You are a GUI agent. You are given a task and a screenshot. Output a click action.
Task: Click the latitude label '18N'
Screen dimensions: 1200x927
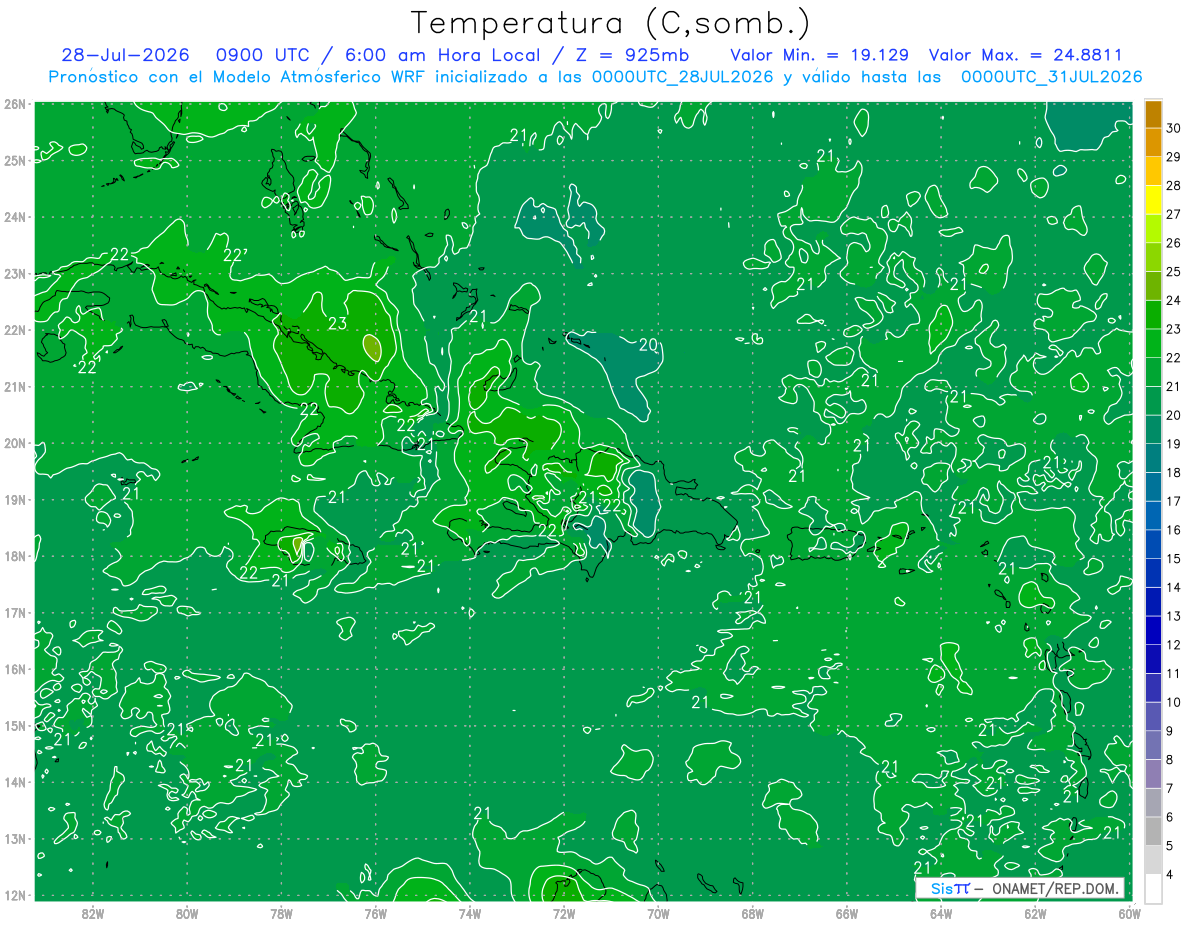click(15, 556)
